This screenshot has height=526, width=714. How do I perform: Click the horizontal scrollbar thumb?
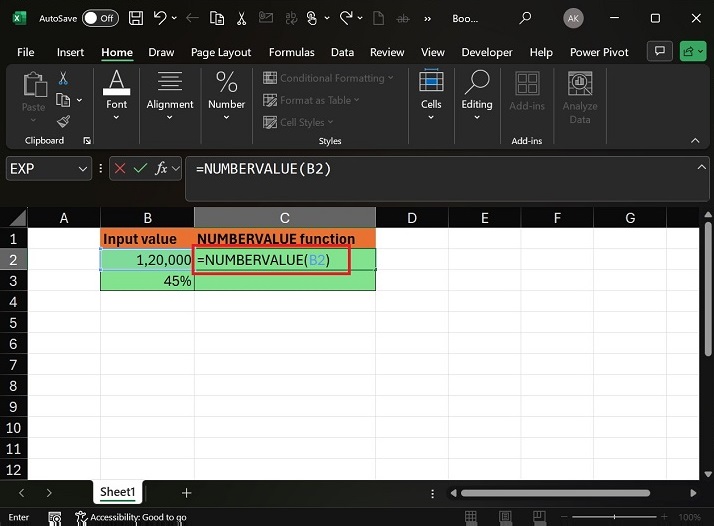click(x=555, y=493)
